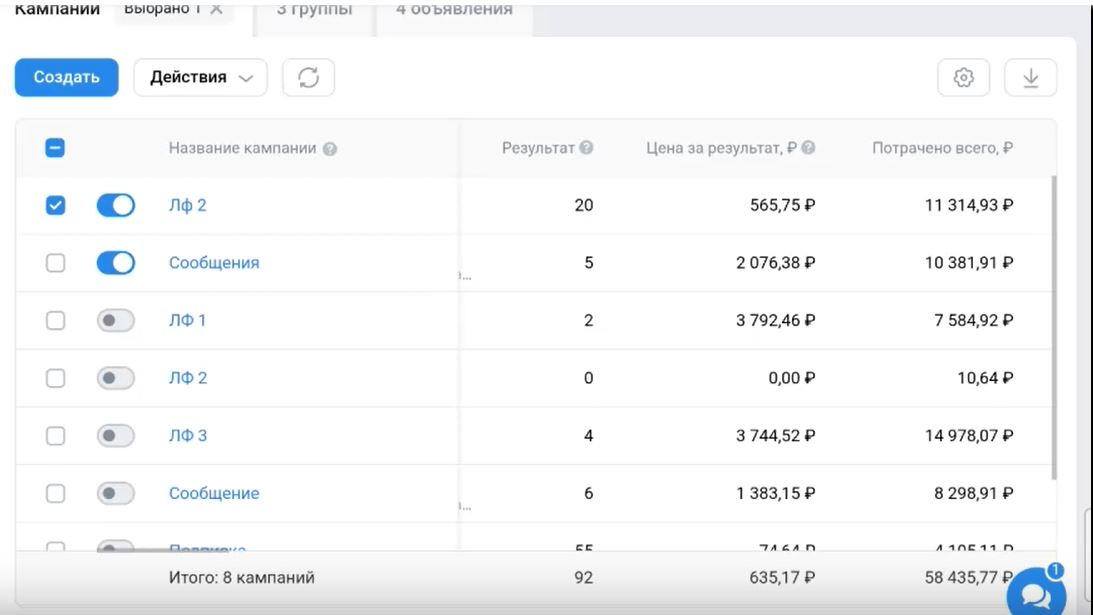Check the Сообщения campaign checkbox
Viewport: 1093px width, 615px height.
click(56, 263)
